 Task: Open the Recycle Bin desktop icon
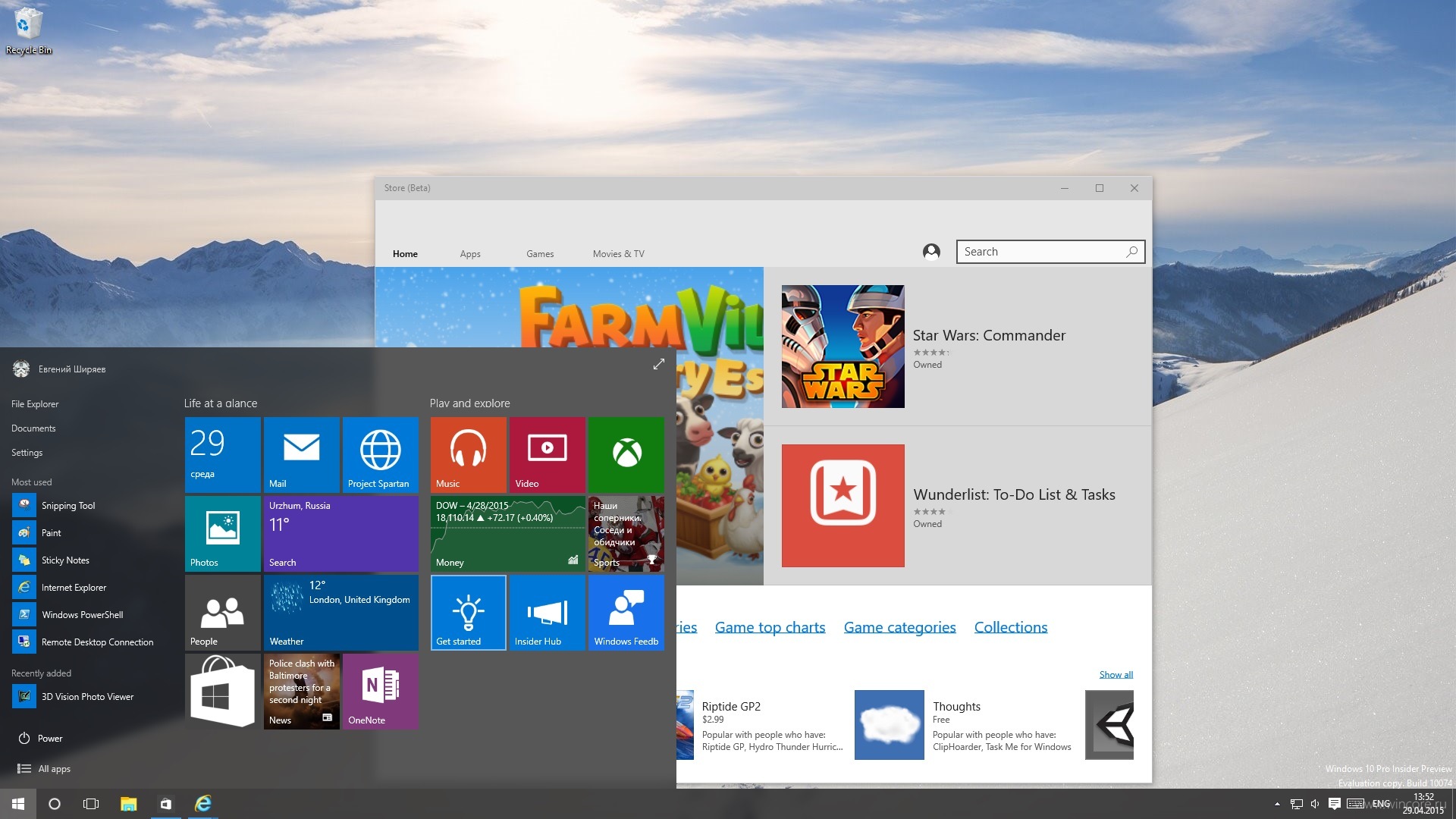(x=28, y=31)
